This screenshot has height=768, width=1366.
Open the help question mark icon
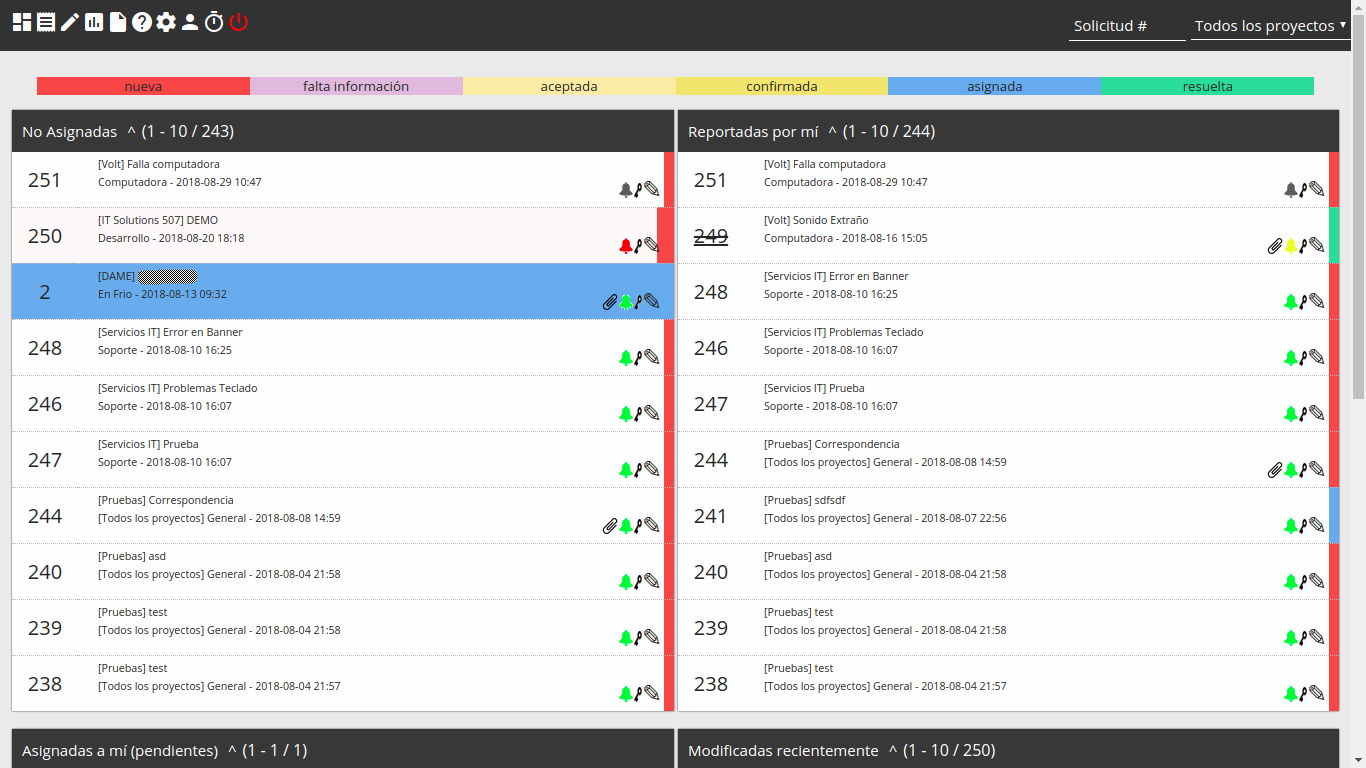(x=141, y=22)
